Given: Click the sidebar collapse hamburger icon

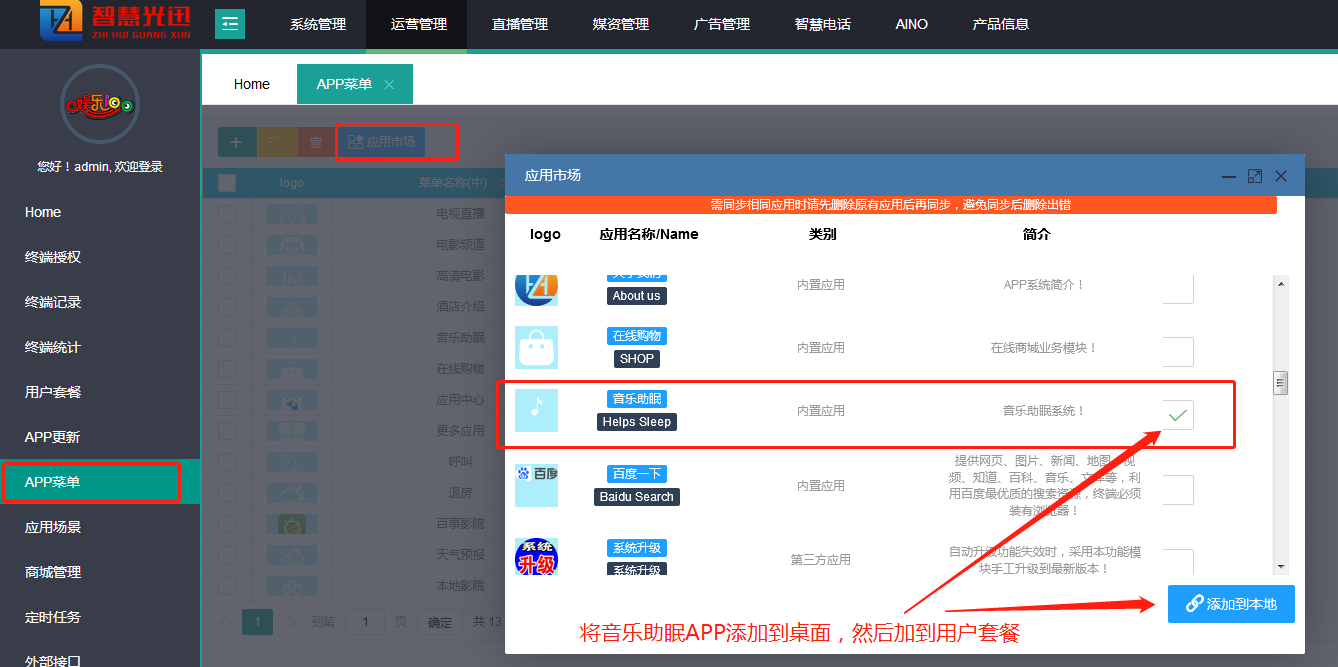Looking at the screenshot, I should (x=229, y=24).
